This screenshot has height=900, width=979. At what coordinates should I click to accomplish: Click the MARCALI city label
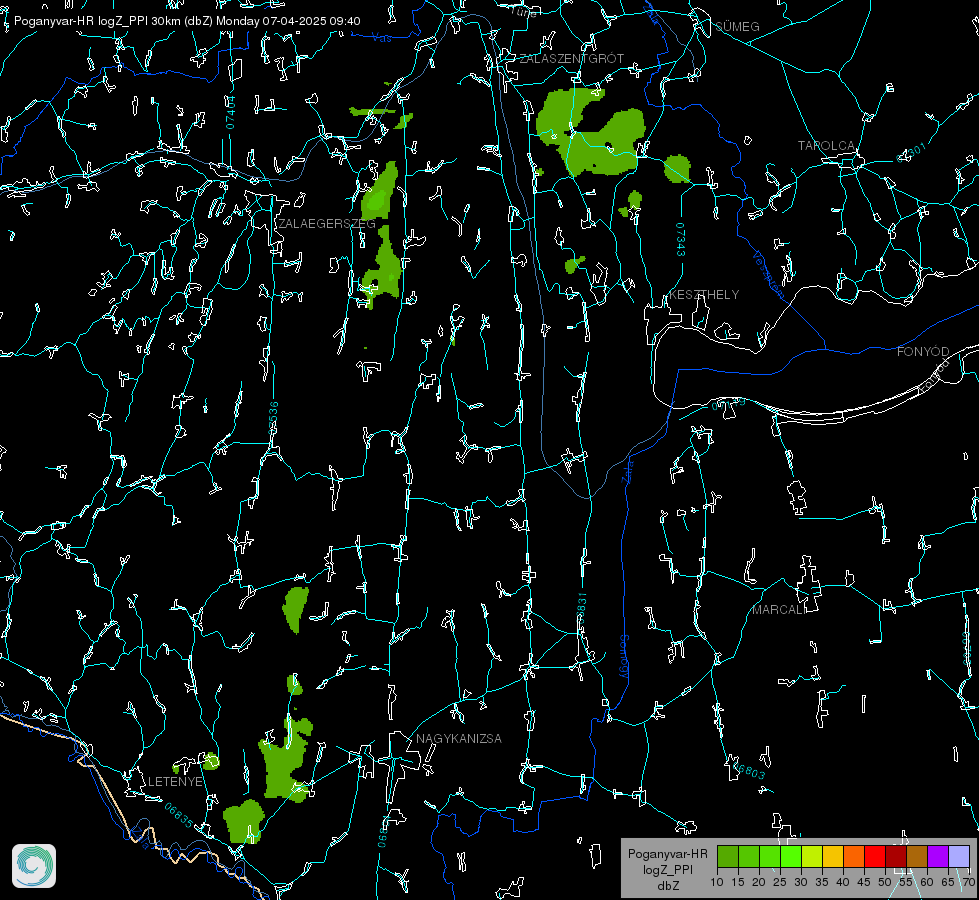pos(779,610)
